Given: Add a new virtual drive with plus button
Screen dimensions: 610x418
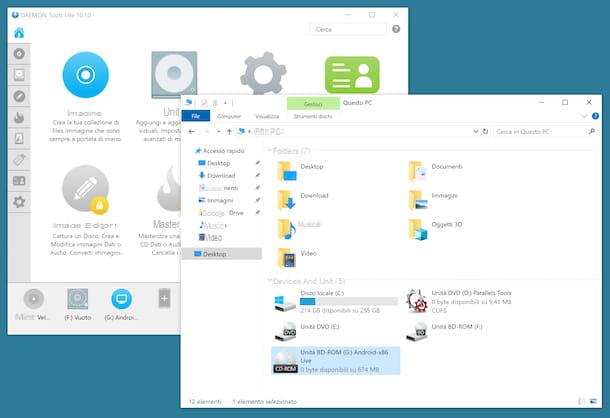Looking at the screenshot, I should coord(164,299).
